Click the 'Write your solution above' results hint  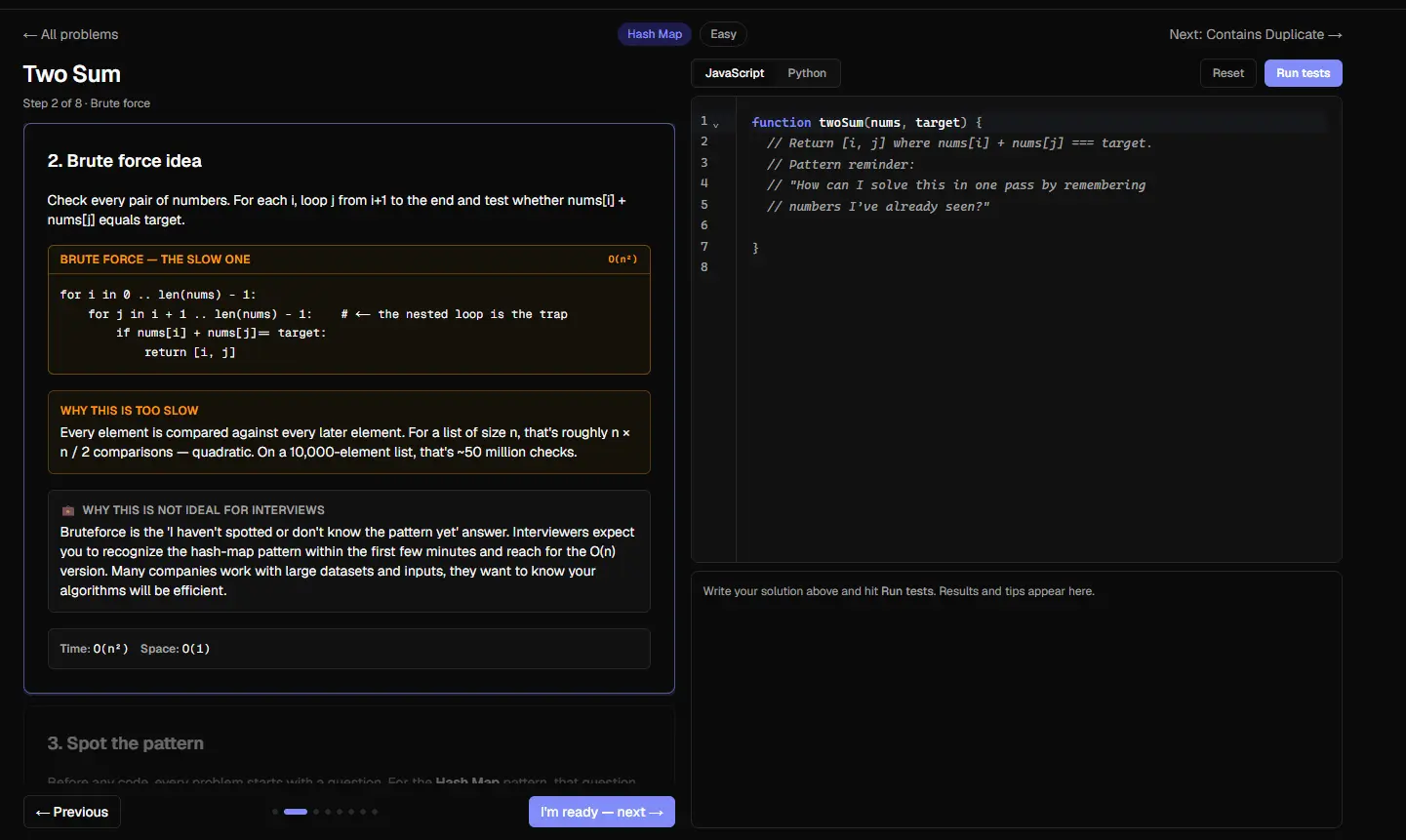(x=899, y=591)
